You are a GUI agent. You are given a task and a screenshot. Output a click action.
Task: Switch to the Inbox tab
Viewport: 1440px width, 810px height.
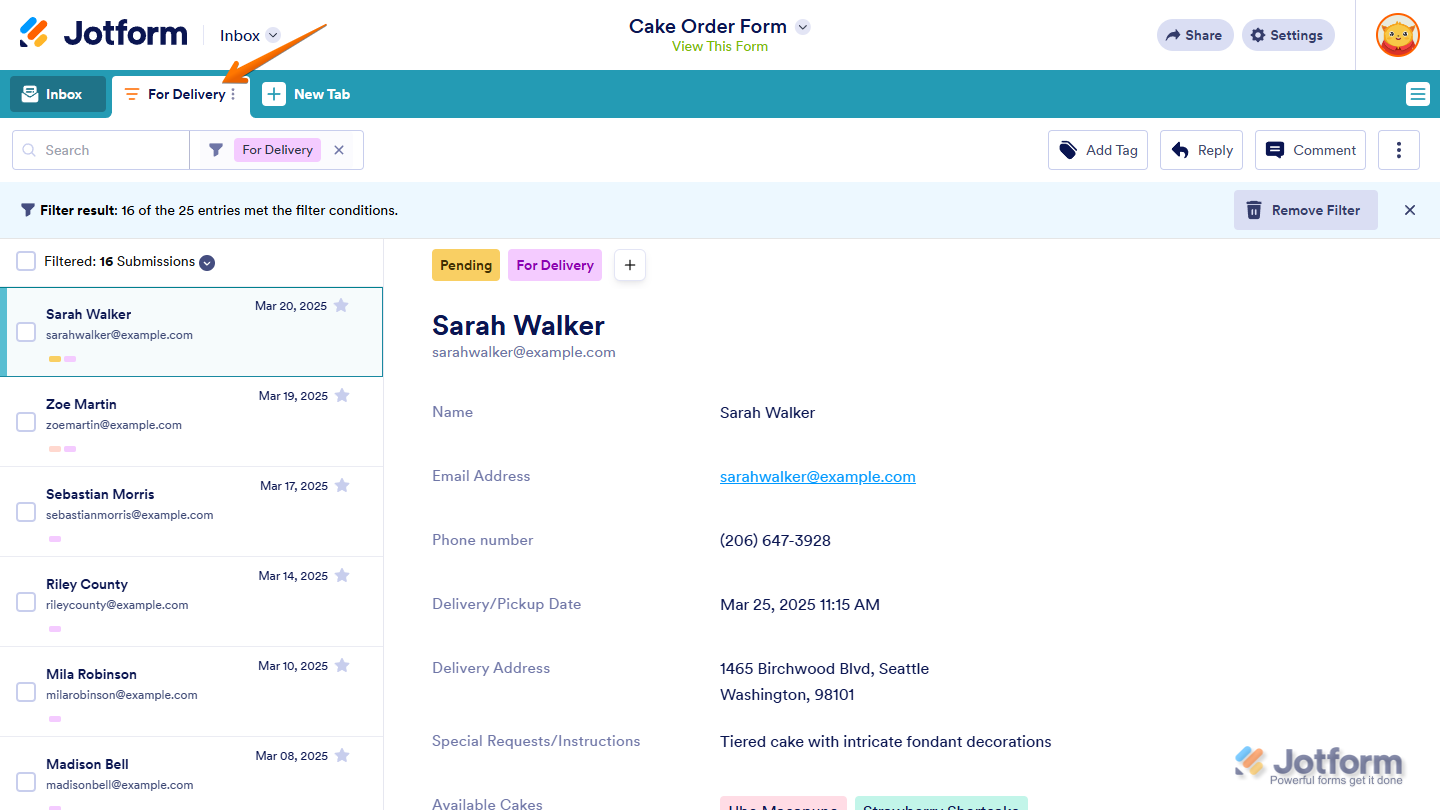click(56, 93)
